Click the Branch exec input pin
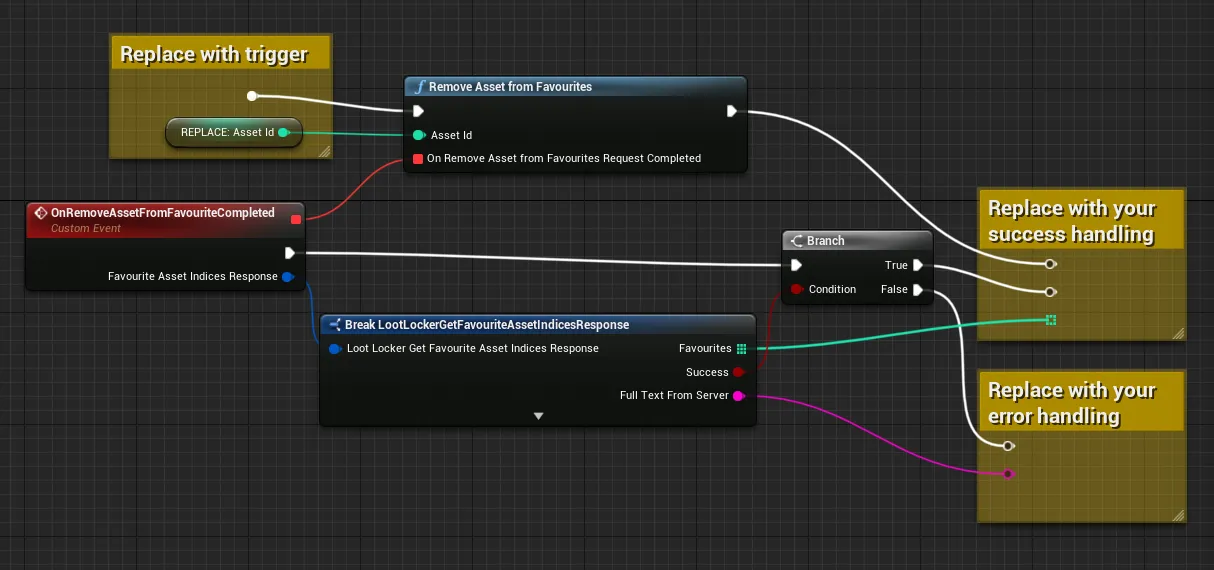The width and height of the screenshot is (1214, 570). click(796, 265)
